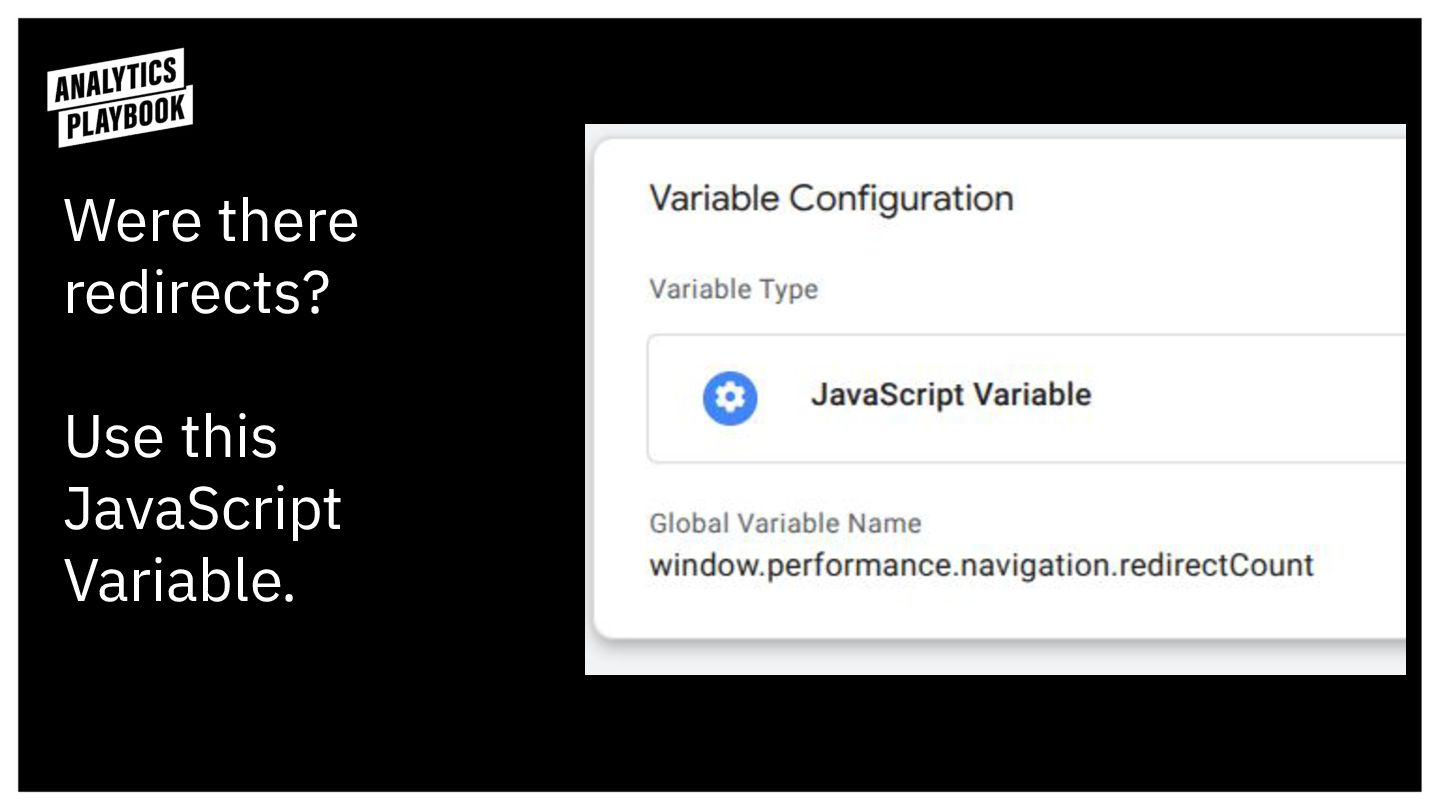Click the "Variable Type" field label
Viewport: 1440px width, 810px height.
coord(733,289)
